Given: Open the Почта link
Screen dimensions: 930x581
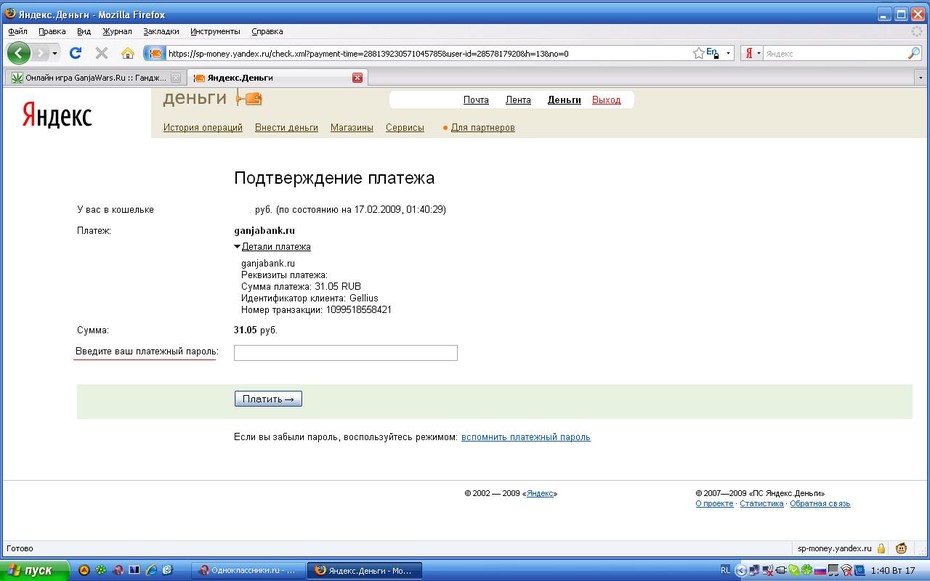Looking at the screenshot, I should [476, 100].
